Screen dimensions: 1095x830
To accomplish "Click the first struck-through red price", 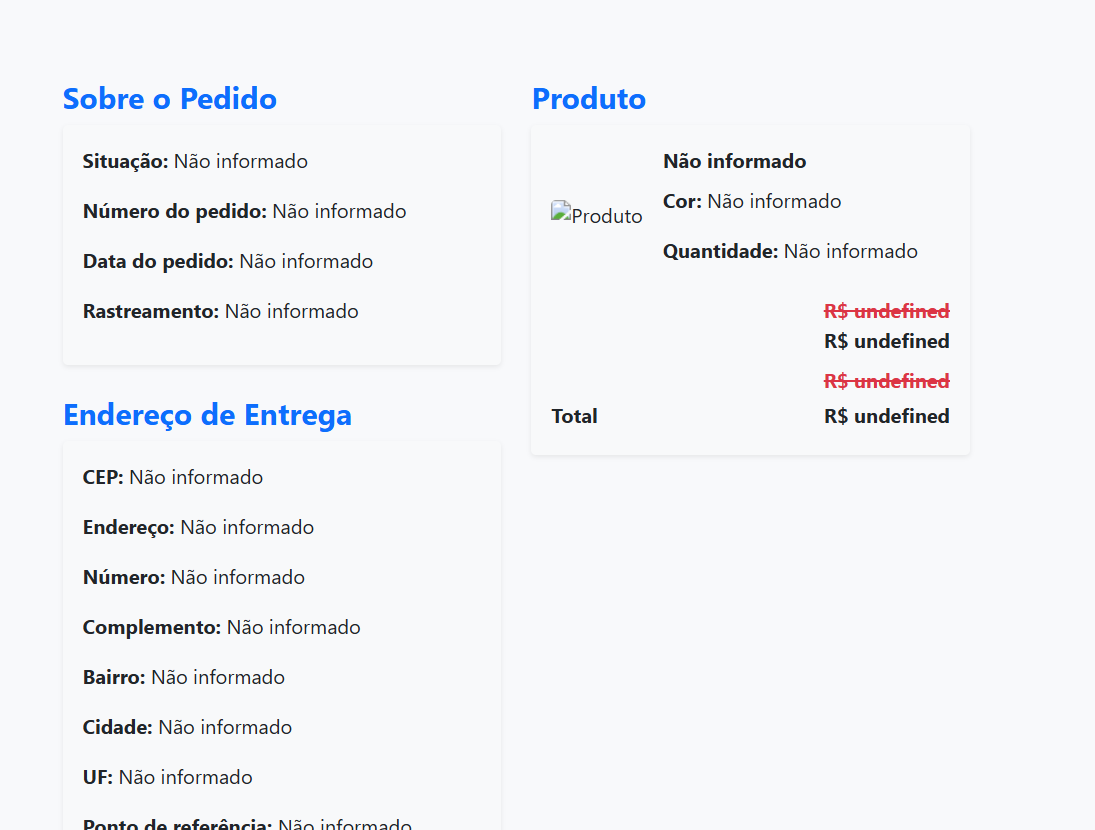I will [x=886, y=311].
